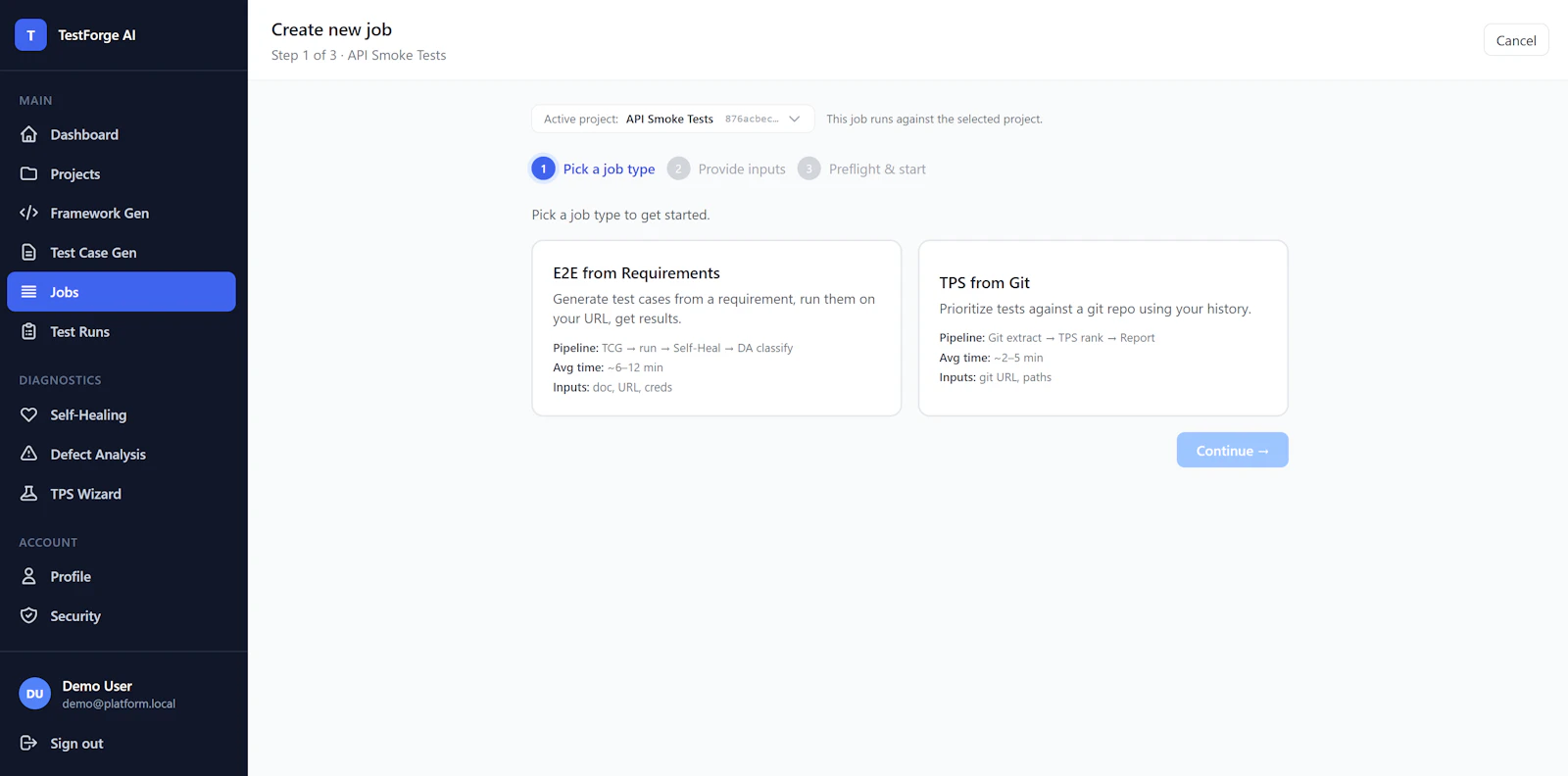1568x776 pixels.
Task: Click the step 1 circle indicator
Action: tap(543, 169)
